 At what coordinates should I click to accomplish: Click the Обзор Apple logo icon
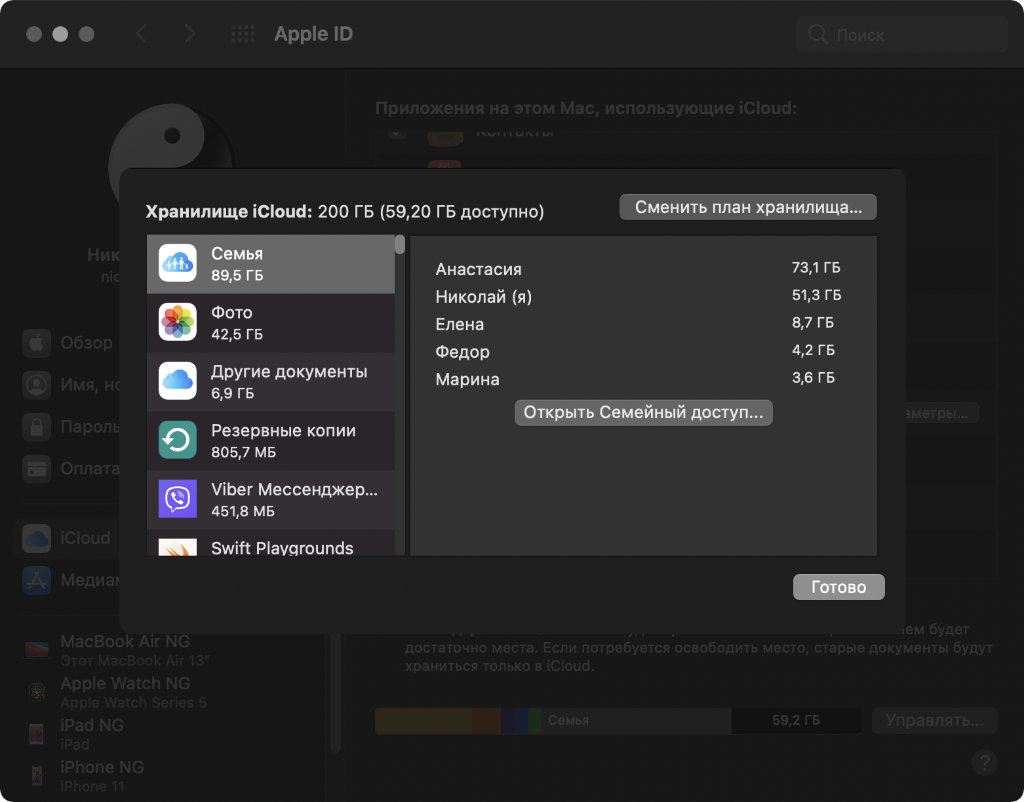coord(37,343)
